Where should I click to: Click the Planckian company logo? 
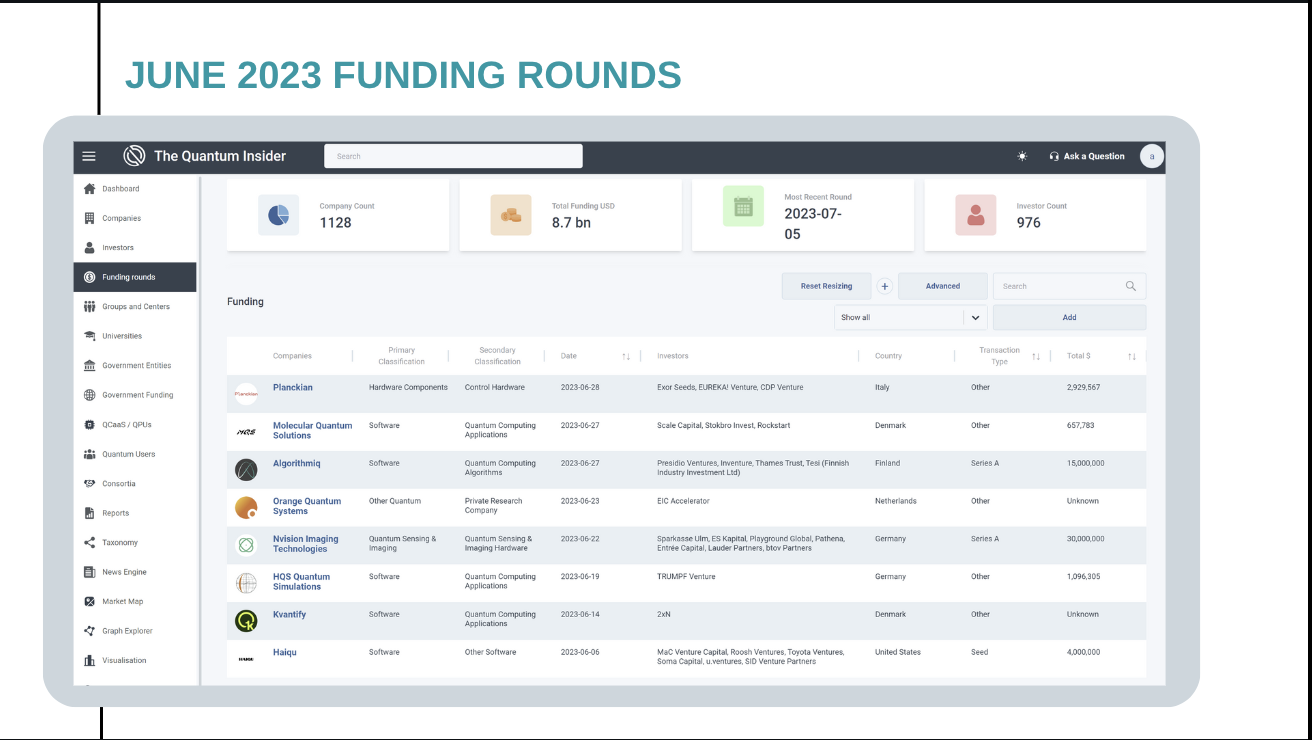coord(246,394)
